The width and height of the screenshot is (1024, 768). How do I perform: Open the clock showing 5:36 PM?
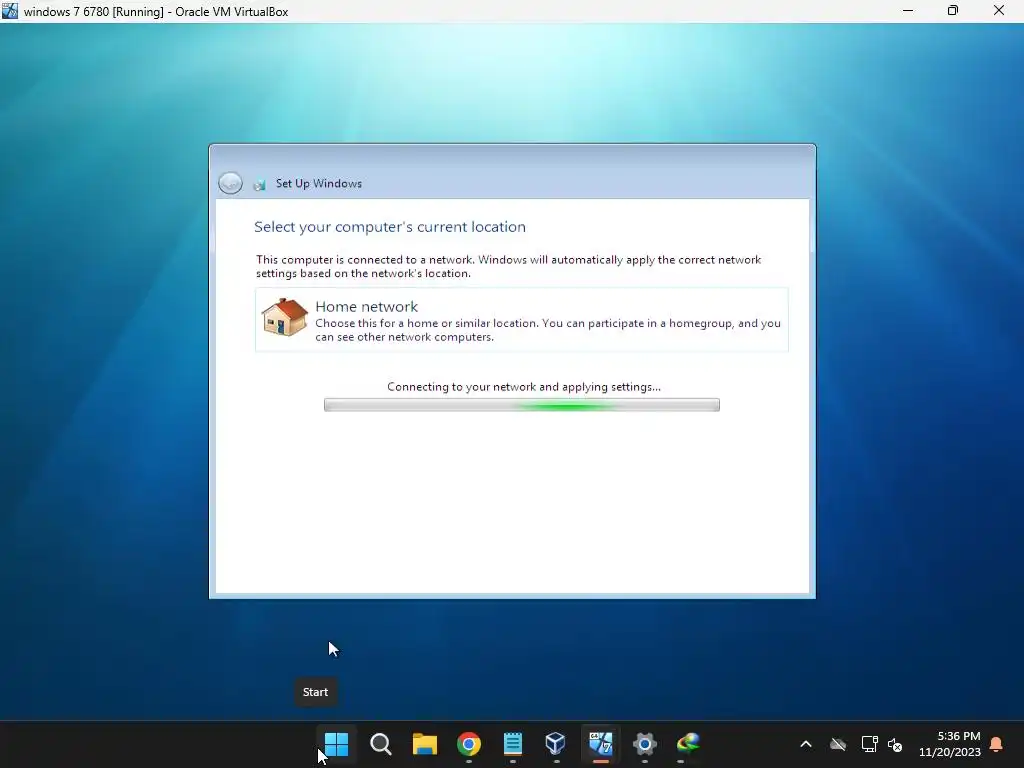pos(950,744)
